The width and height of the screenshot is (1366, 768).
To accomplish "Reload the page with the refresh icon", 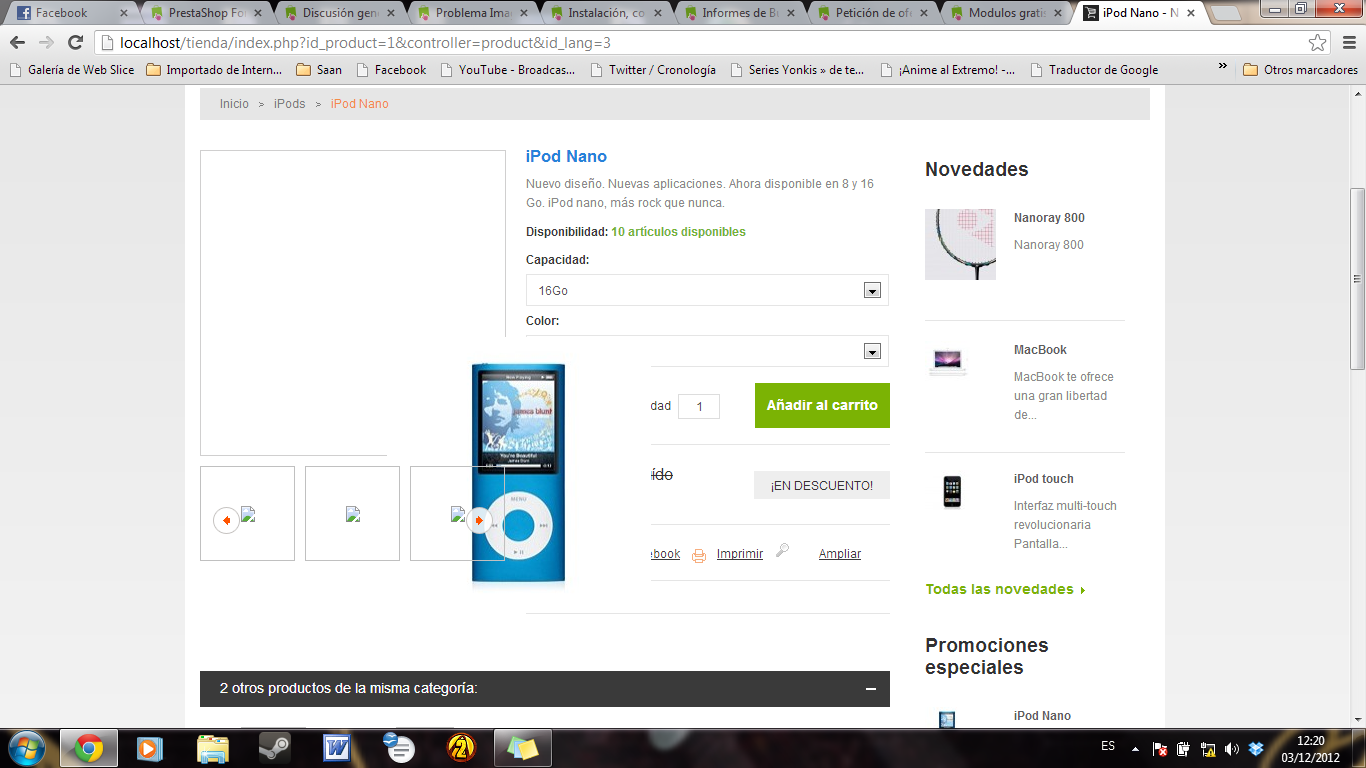I will 75,43.
